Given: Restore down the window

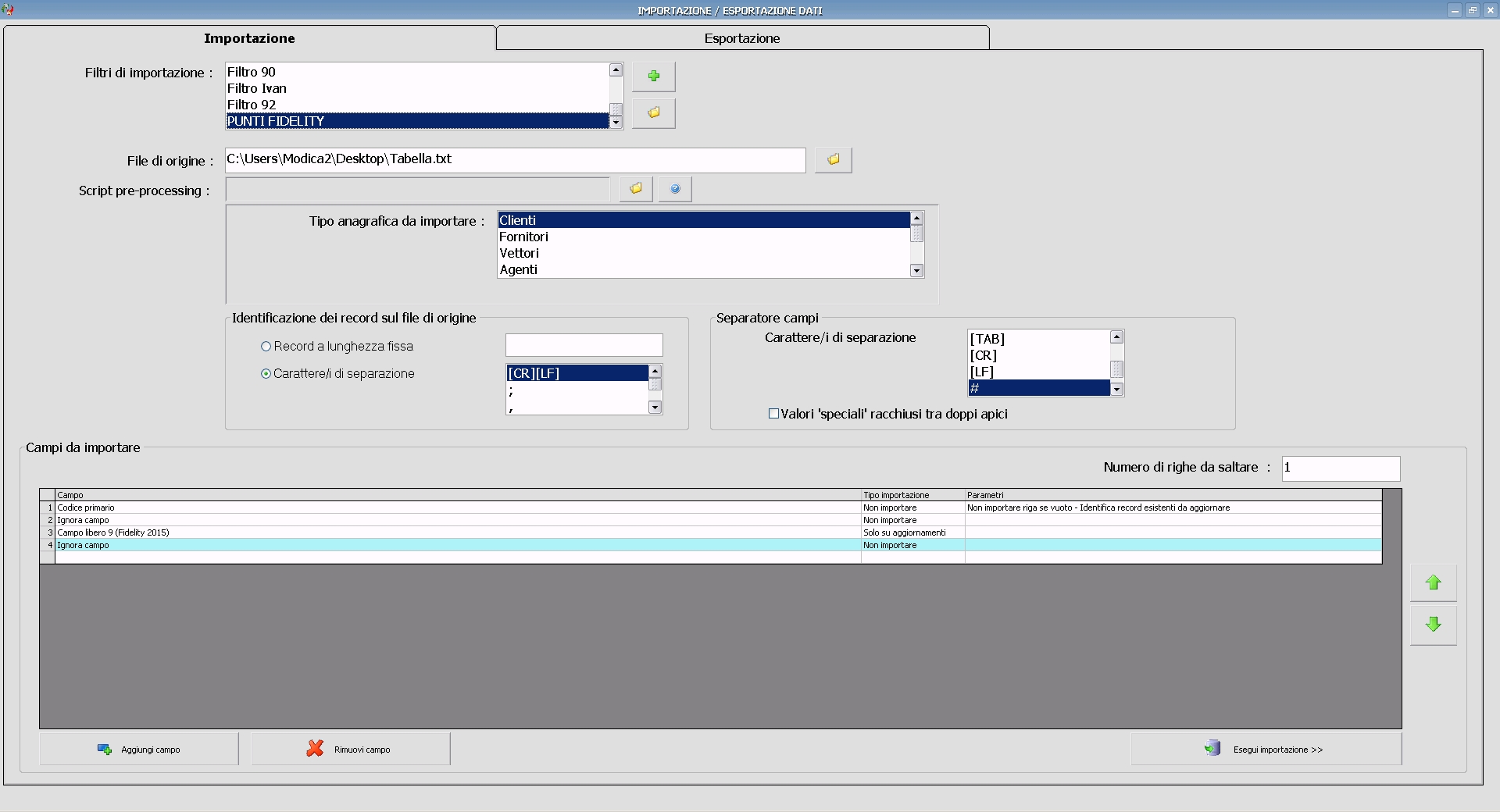Looking at the screenshot, I should click(1473, 10).
